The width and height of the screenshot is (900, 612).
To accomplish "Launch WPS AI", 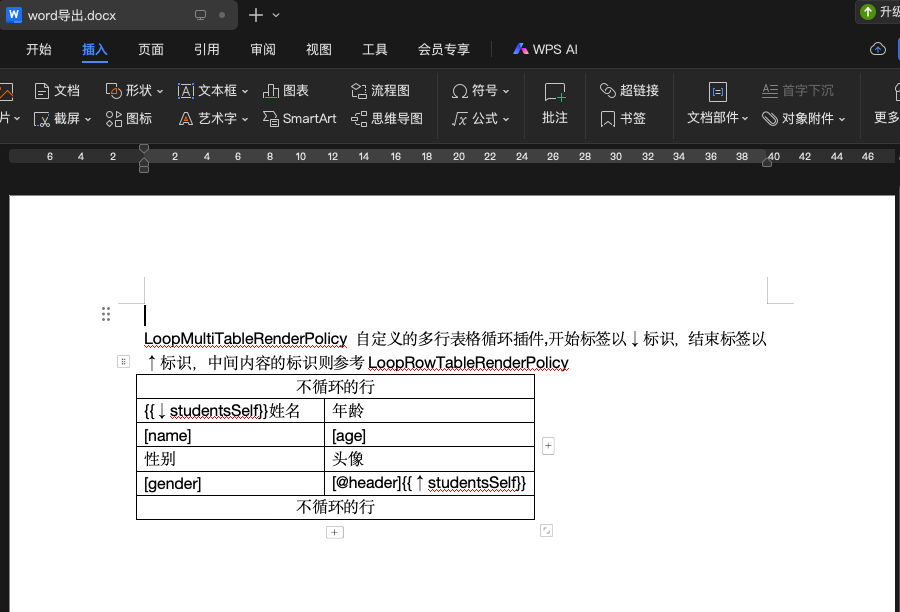I will click(x=546, y=49).
